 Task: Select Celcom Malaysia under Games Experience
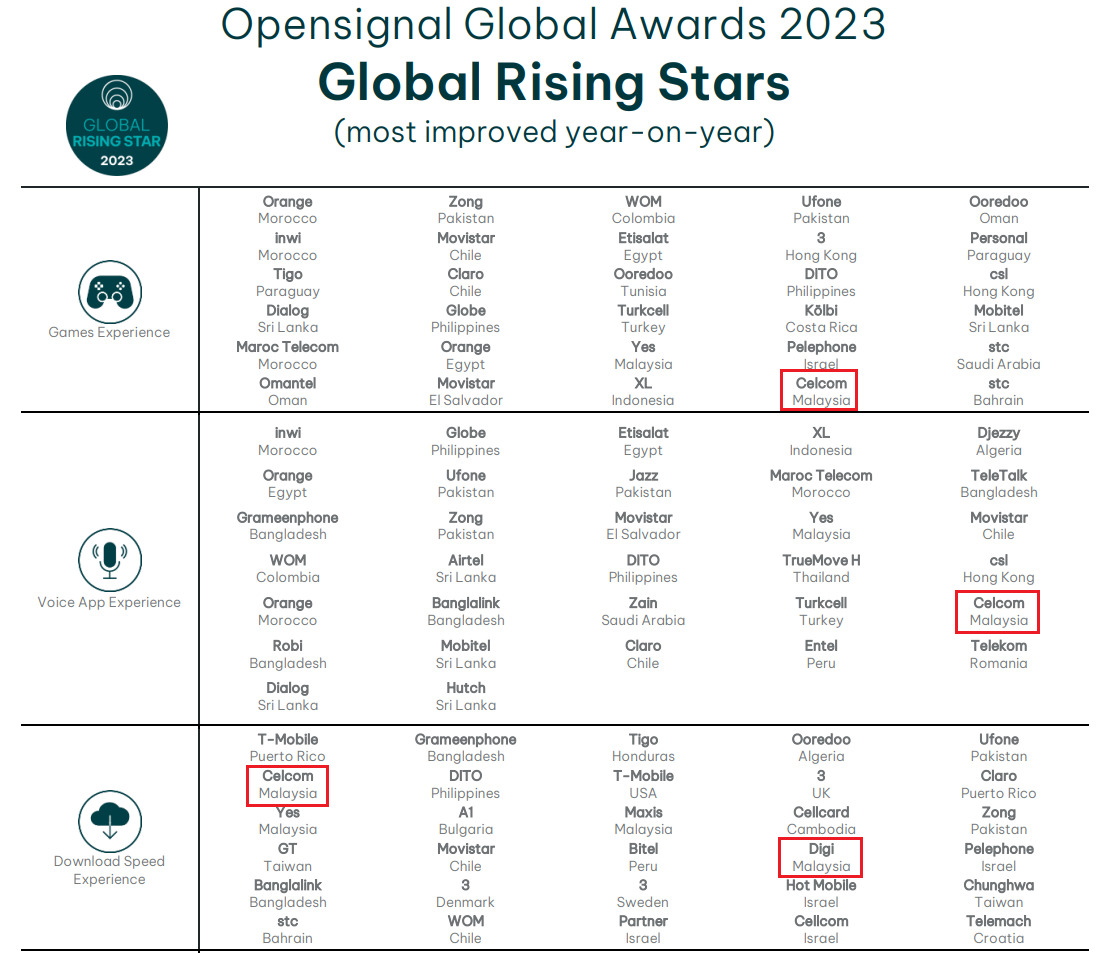tap(820, 391)
